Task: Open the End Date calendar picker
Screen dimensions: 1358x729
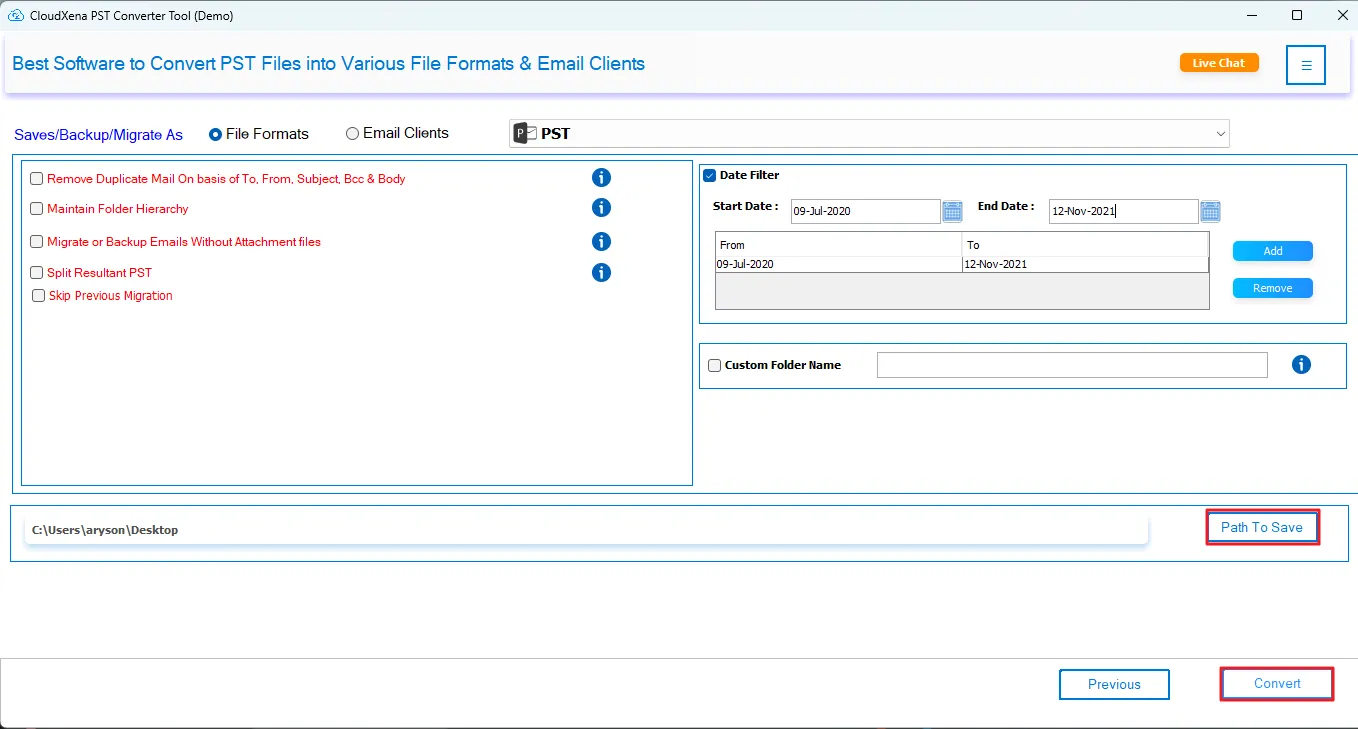Action: (x=1210, y=211)
